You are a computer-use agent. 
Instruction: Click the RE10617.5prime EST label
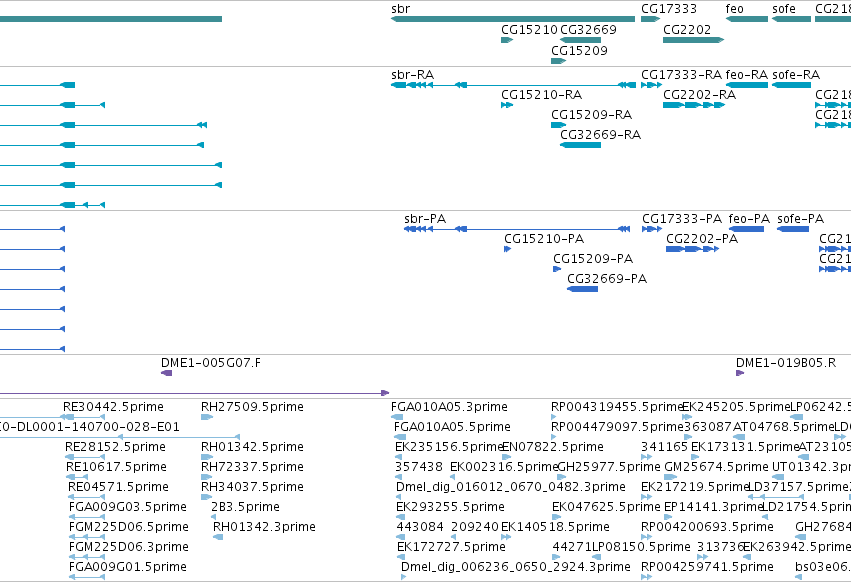click(116, 467)
